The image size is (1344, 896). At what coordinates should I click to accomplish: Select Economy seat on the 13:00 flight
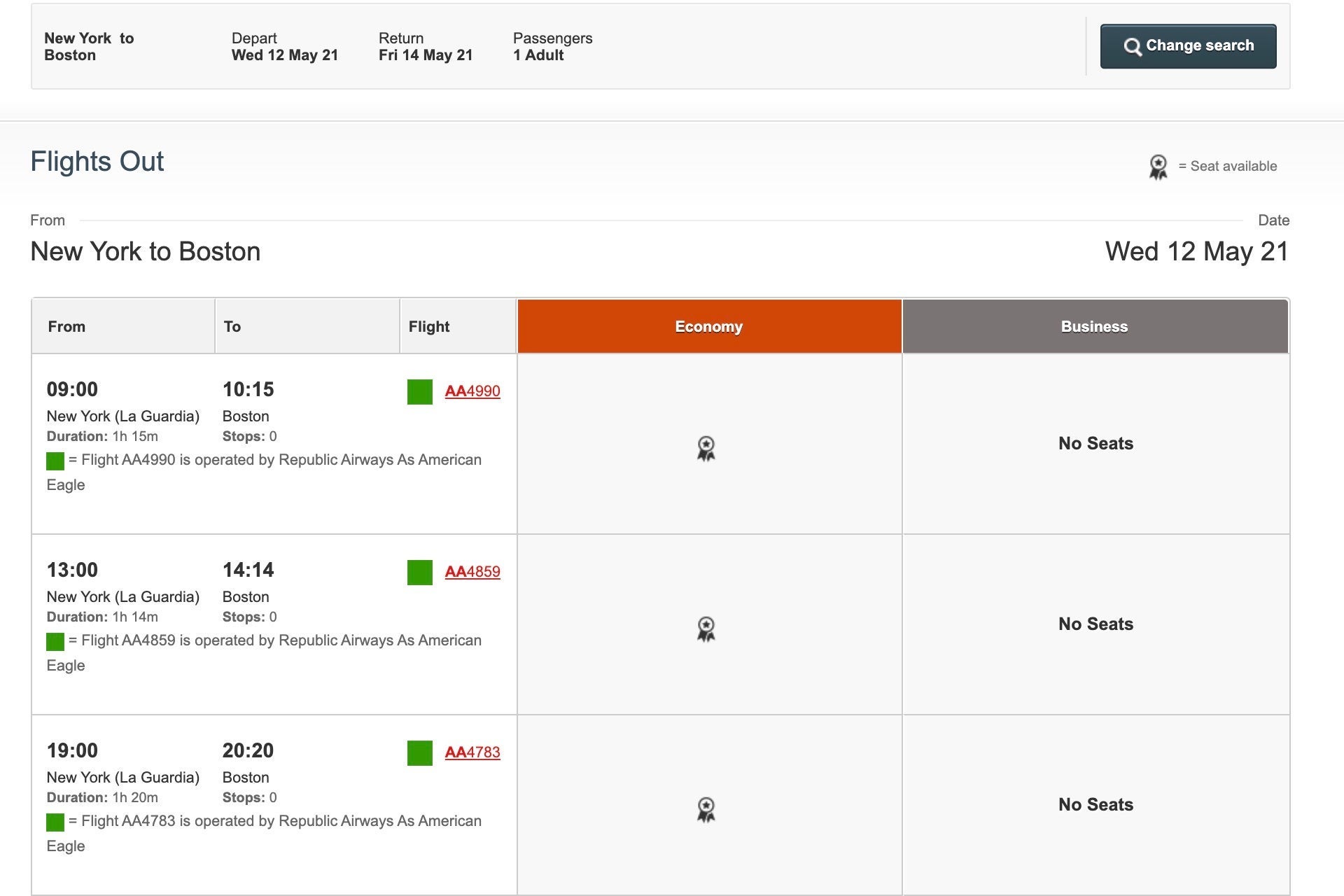tap(706, 629)
